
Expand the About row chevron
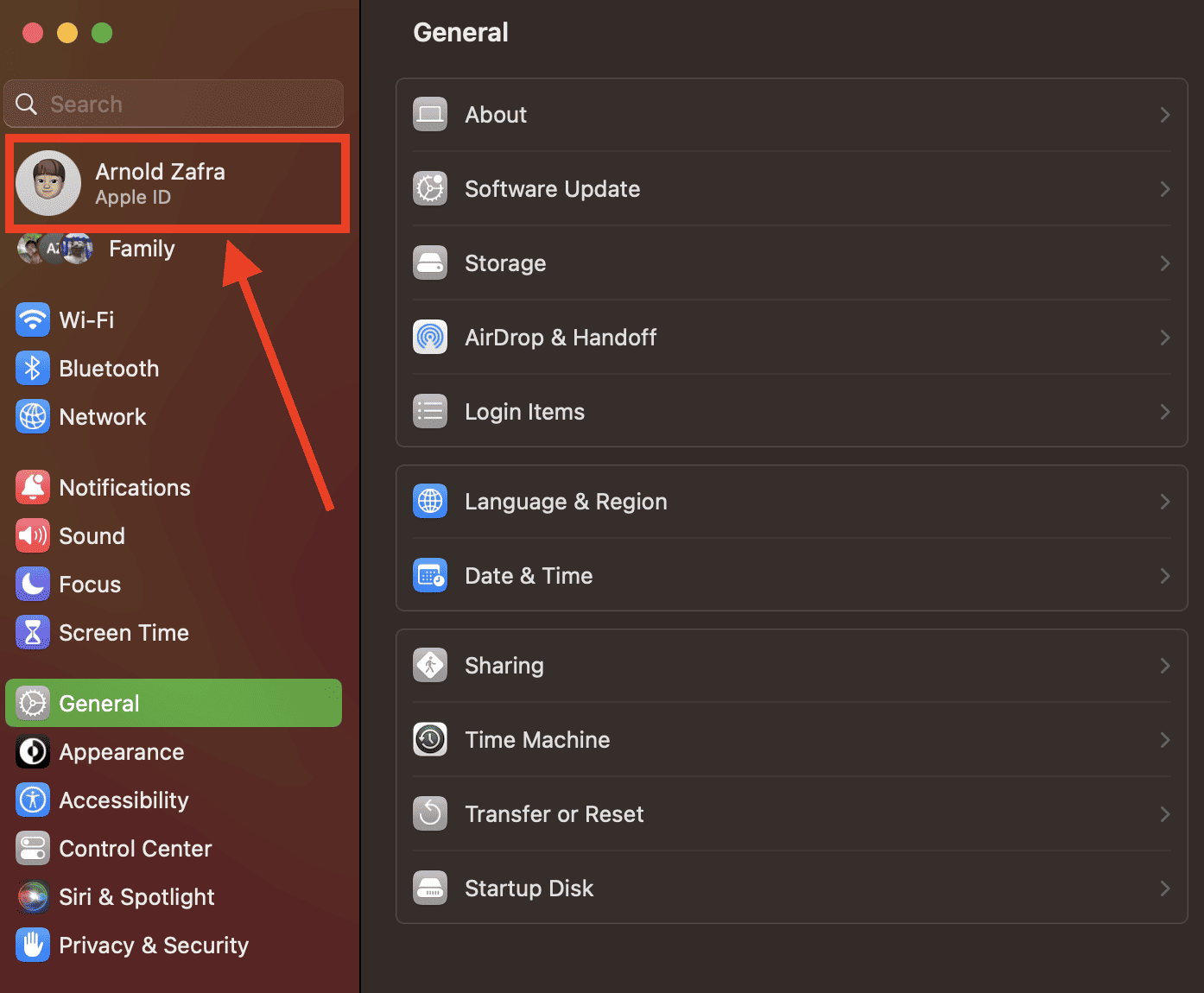click(x=1164, y=115)
